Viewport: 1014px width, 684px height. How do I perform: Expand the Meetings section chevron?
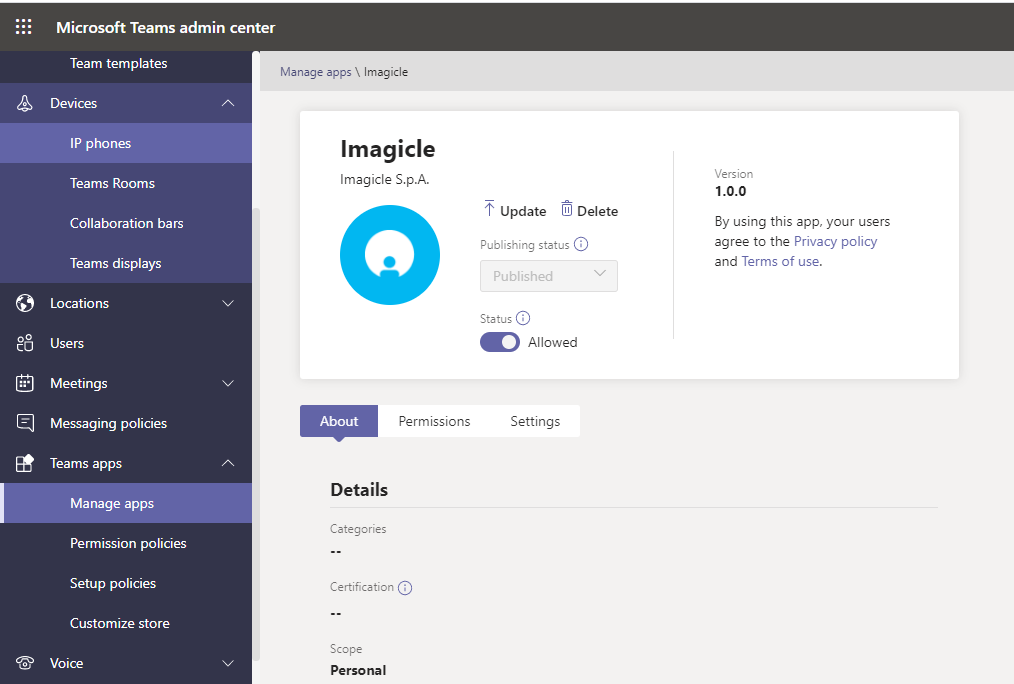click(x=228, y=383)
